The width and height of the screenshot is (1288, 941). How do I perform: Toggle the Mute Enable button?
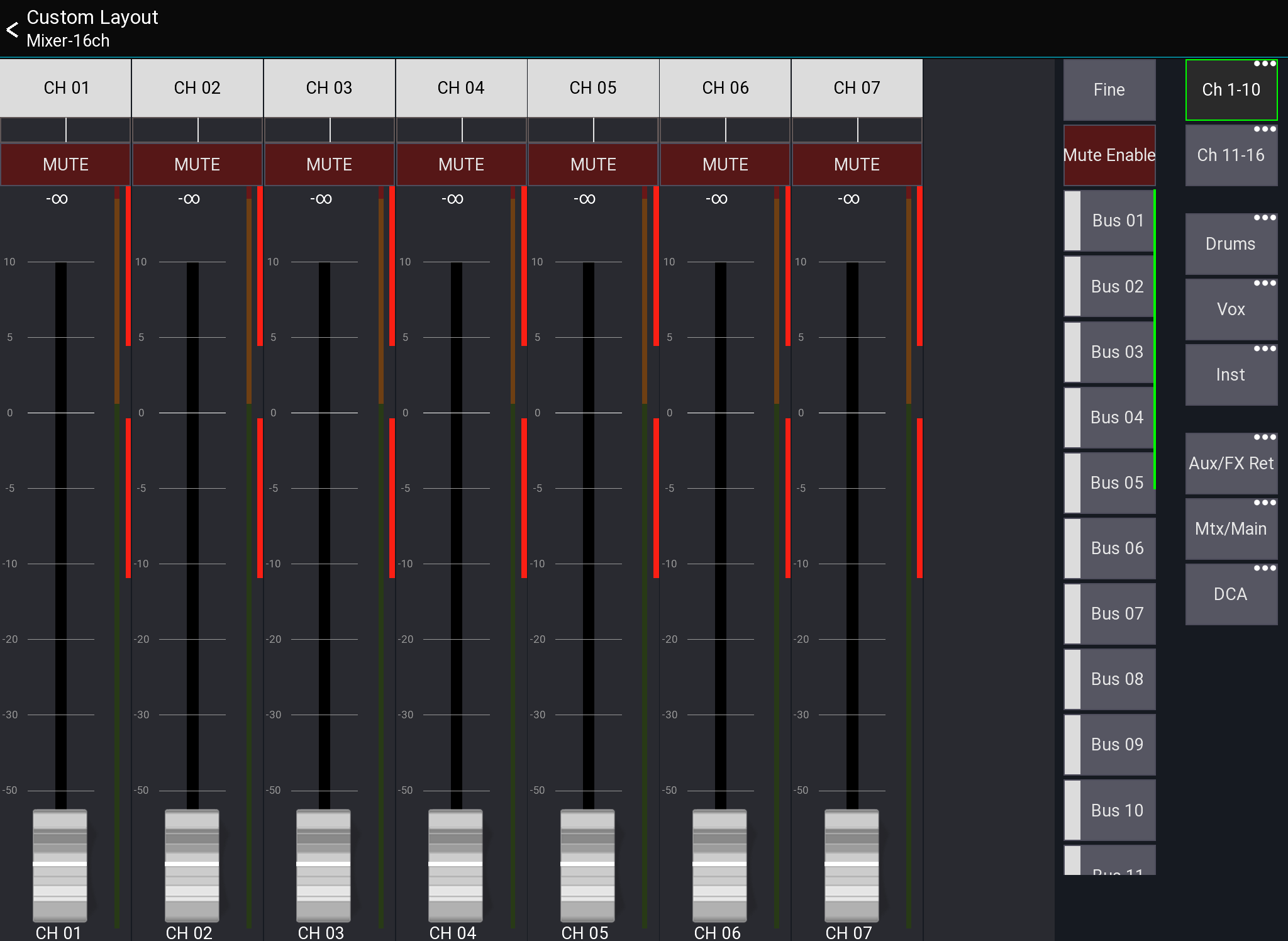click(x=1109, y=155)
